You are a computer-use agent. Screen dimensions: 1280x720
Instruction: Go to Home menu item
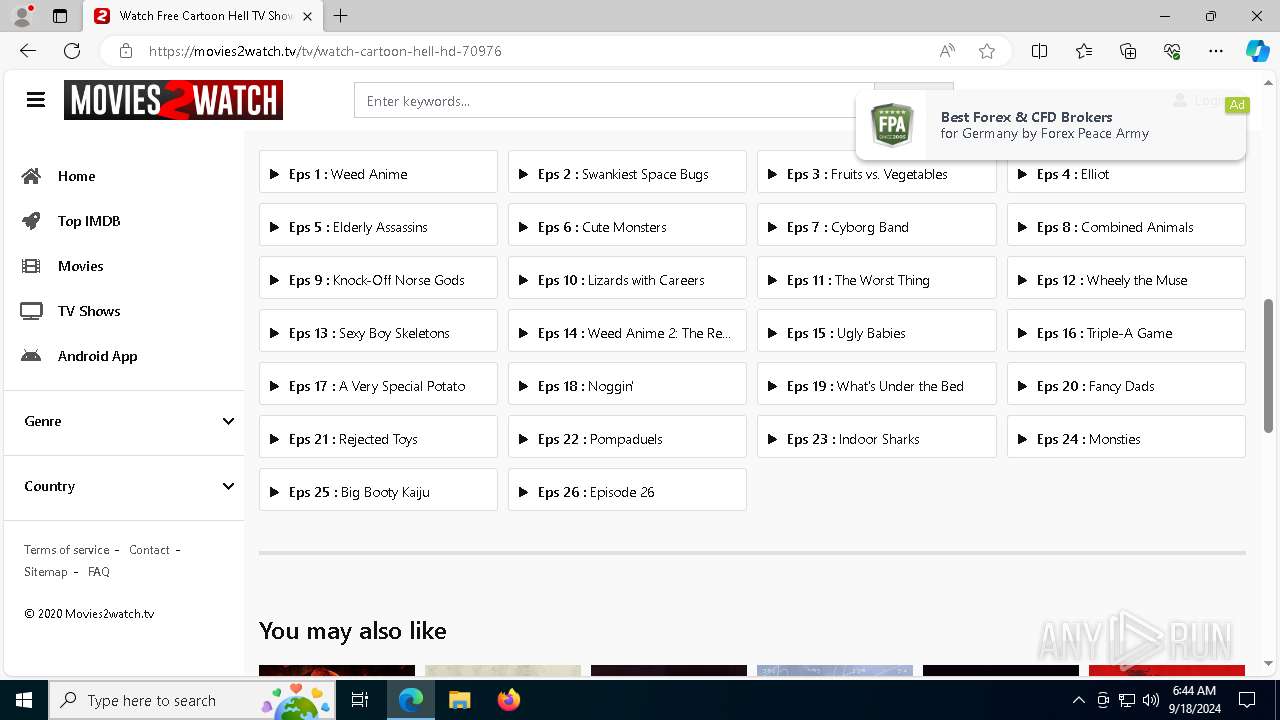[x=76, y=176]
